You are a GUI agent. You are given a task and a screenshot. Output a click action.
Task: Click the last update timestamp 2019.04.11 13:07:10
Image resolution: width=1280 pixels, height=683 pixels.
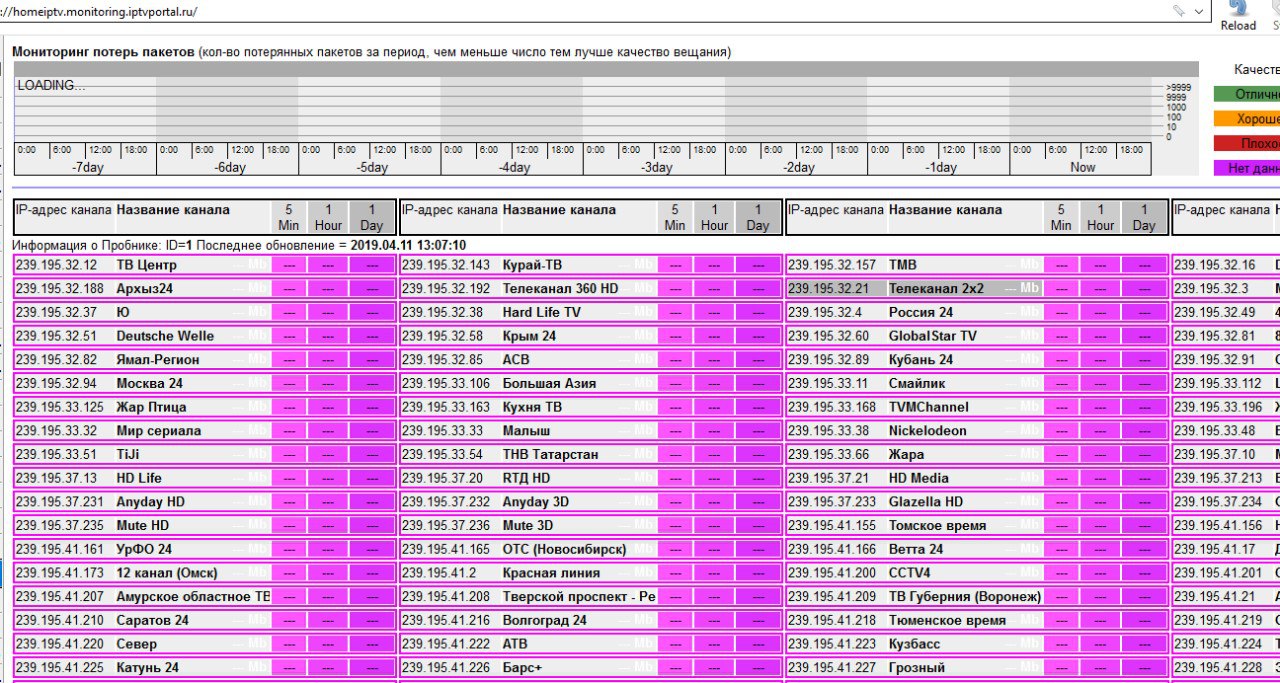408,245
